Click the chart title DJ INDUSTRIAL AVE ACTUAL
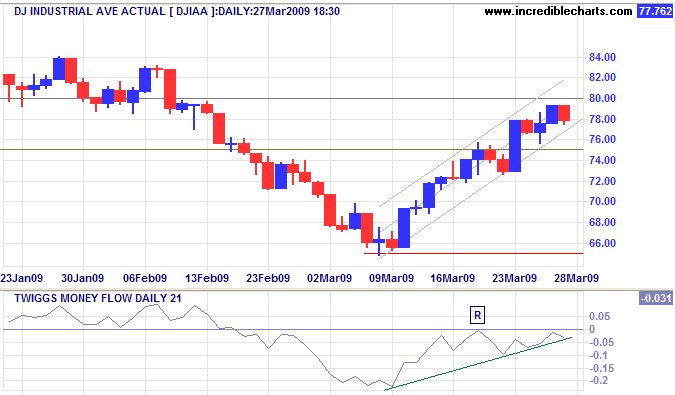Viewport: 675px width, 395px height. point(89,11)
